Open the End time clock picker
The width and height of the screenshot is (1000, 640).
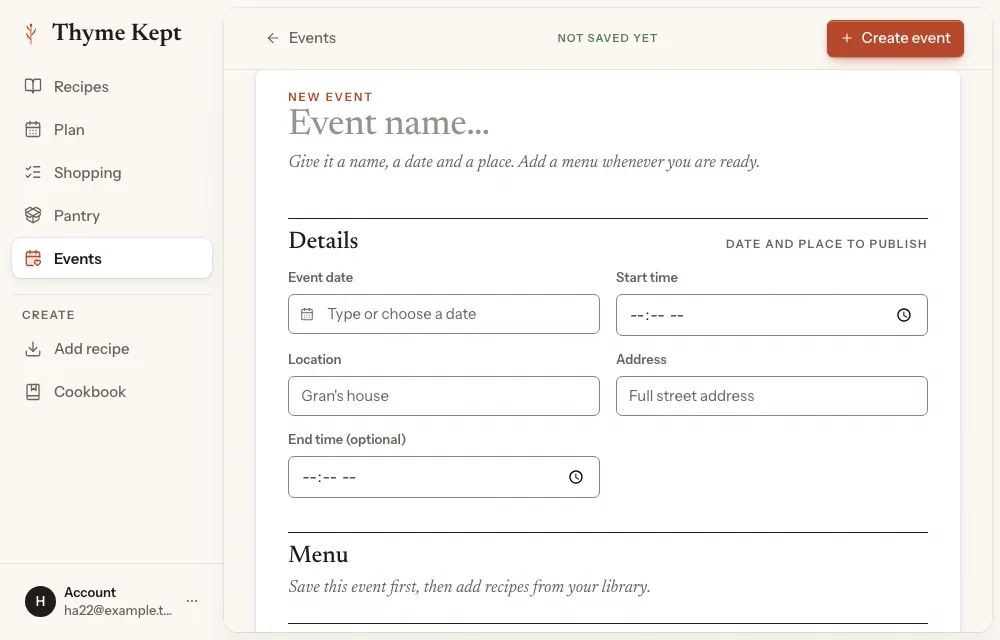point(576,477)
